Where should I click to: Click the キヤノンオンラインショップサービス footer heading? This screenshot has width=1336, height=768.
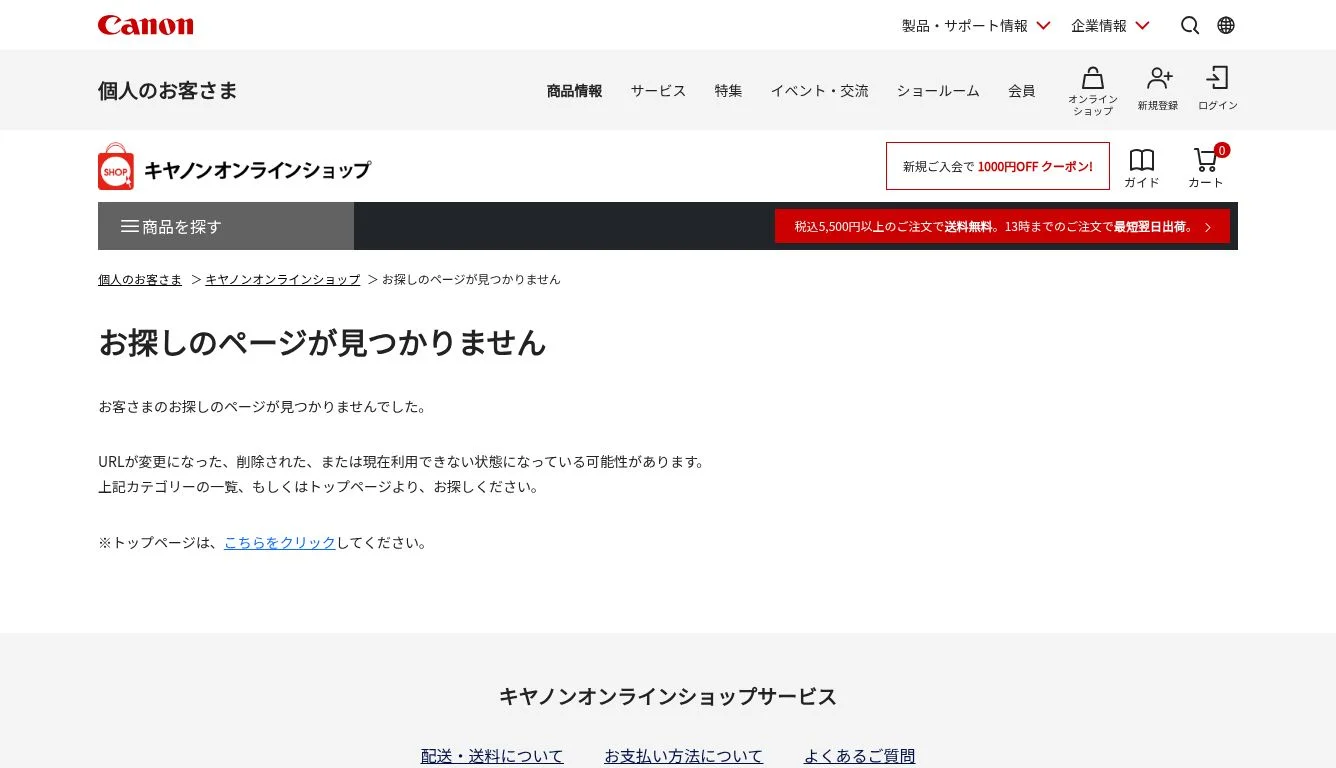point(668,697)
